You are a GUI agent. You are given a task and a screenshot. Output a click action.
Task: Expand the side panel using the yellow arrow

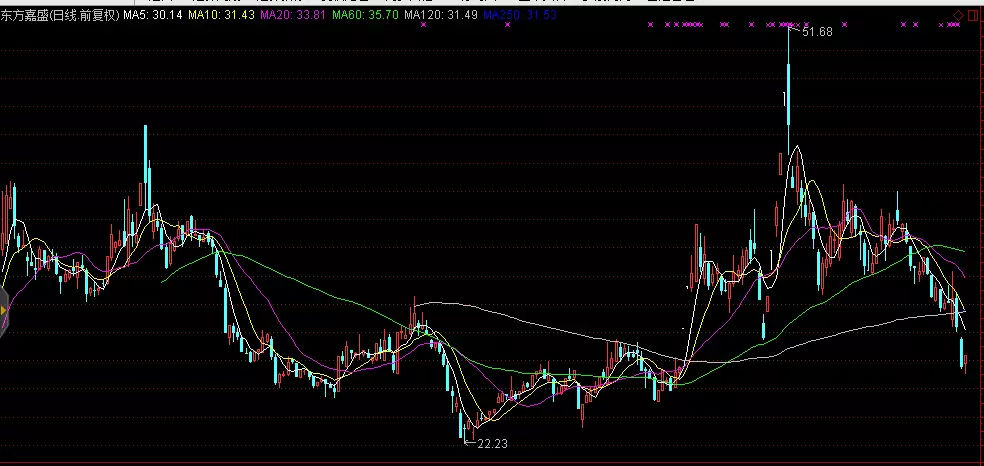pyautogui.click(x=4, y=311)
